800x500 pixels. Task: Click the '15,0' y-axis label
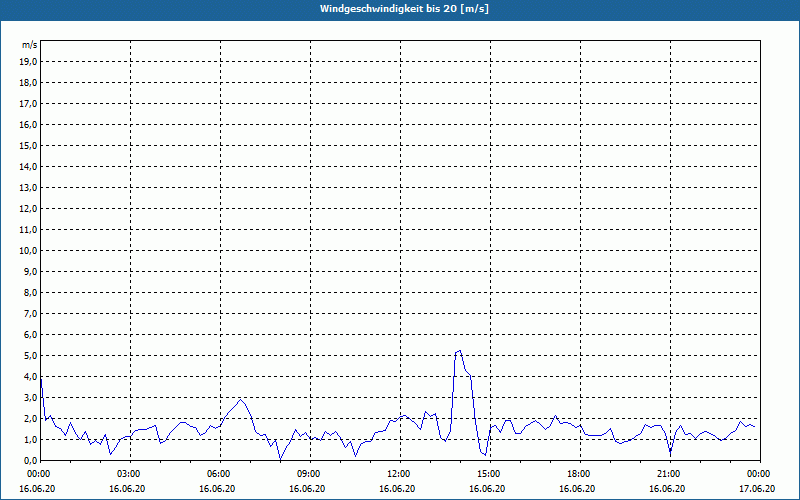point(29,145)
